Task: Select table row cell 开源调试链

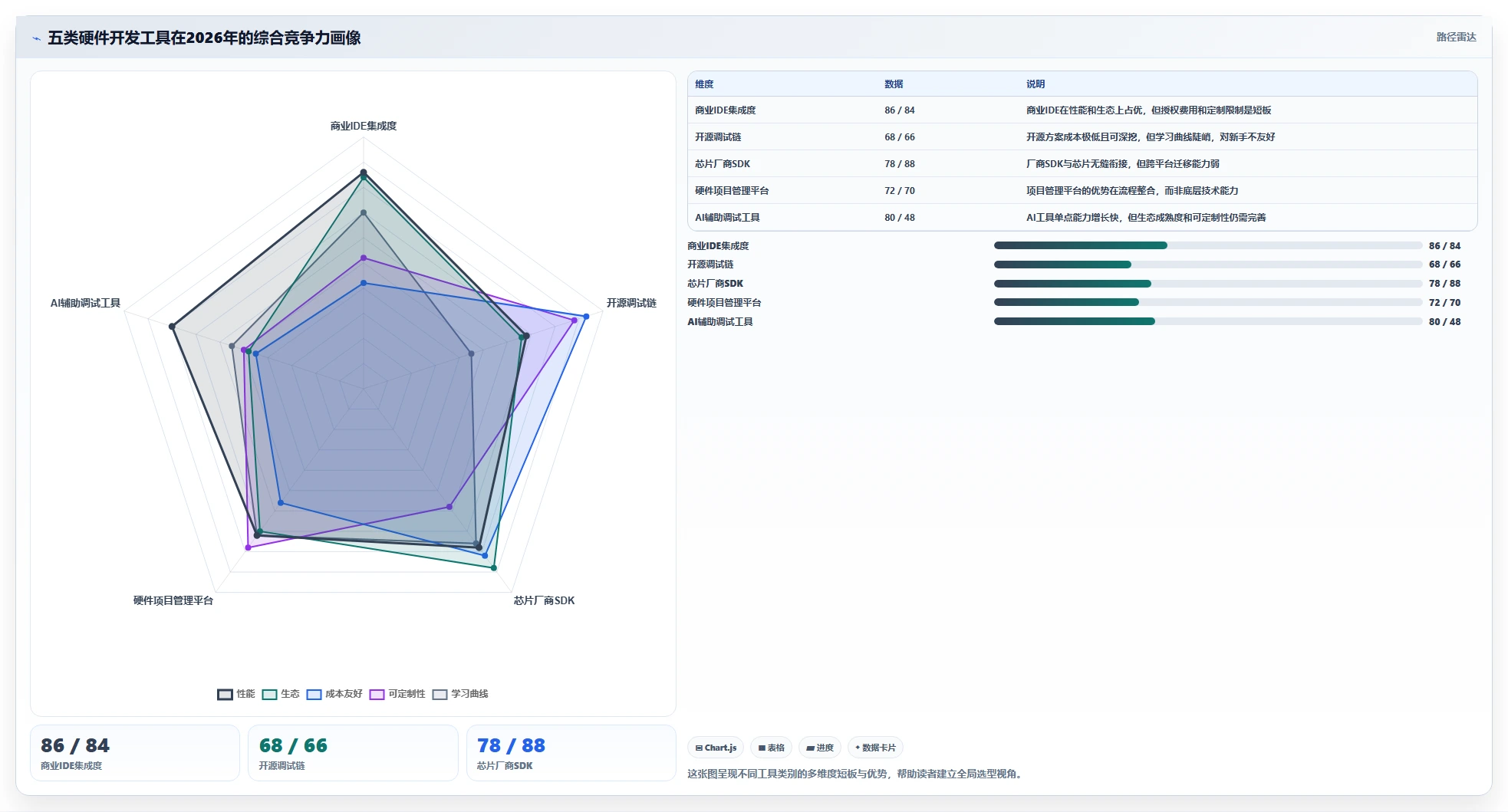Action: coord(718,137)
